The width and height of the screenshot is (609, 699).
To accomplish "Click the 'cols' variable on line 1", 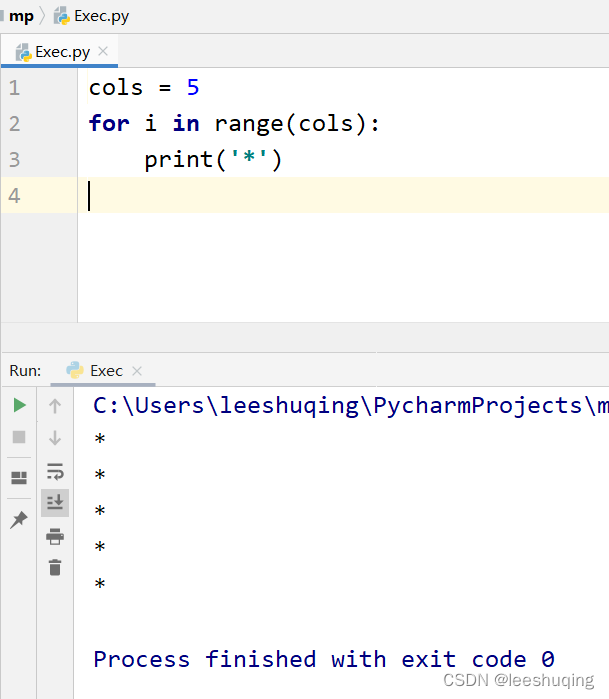I will point(116,87).
